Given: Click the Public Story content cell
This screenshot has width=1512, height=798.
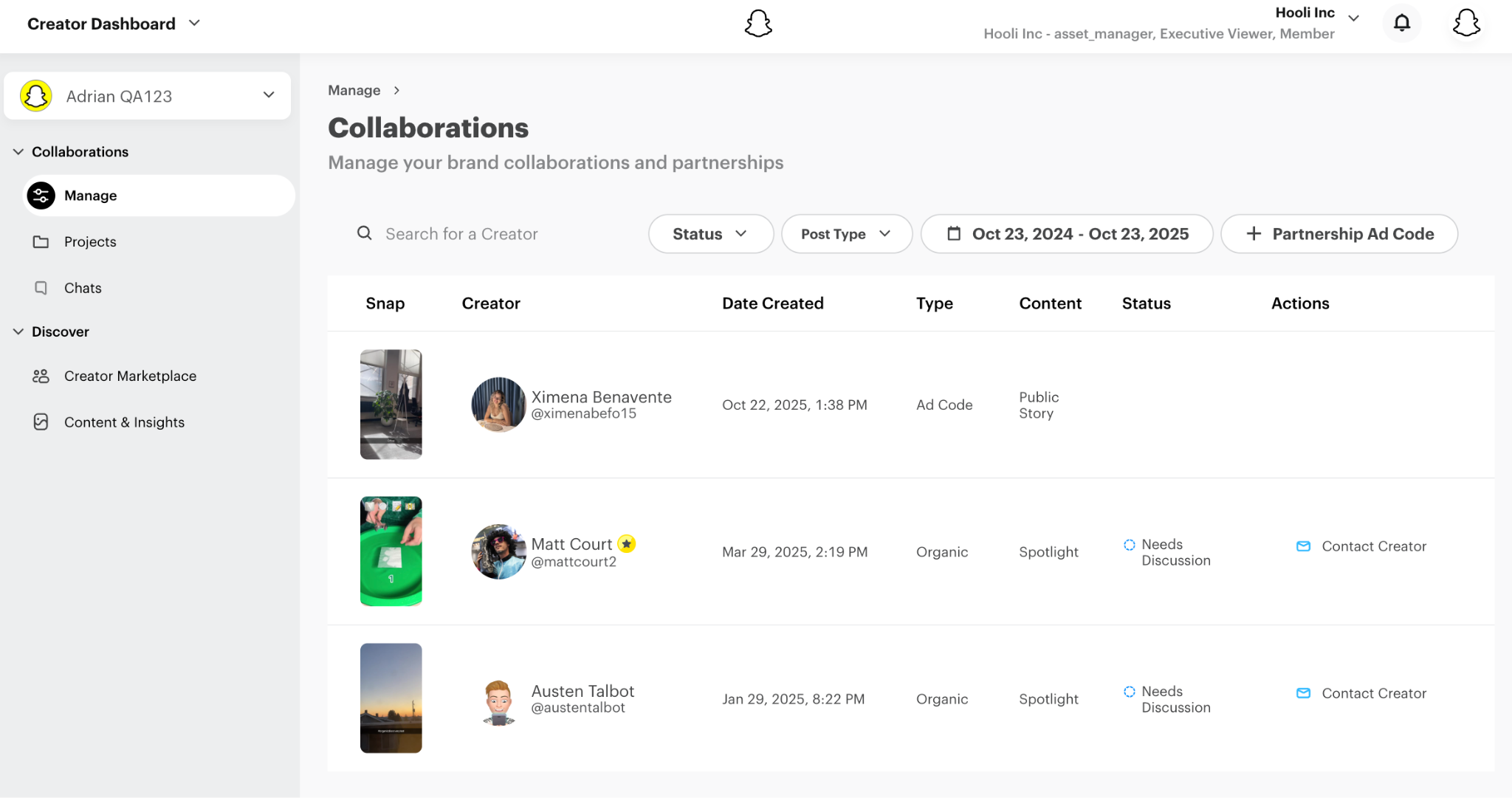Looking at the screenshot, I should pyautogui.click(x=1039, y=405).
